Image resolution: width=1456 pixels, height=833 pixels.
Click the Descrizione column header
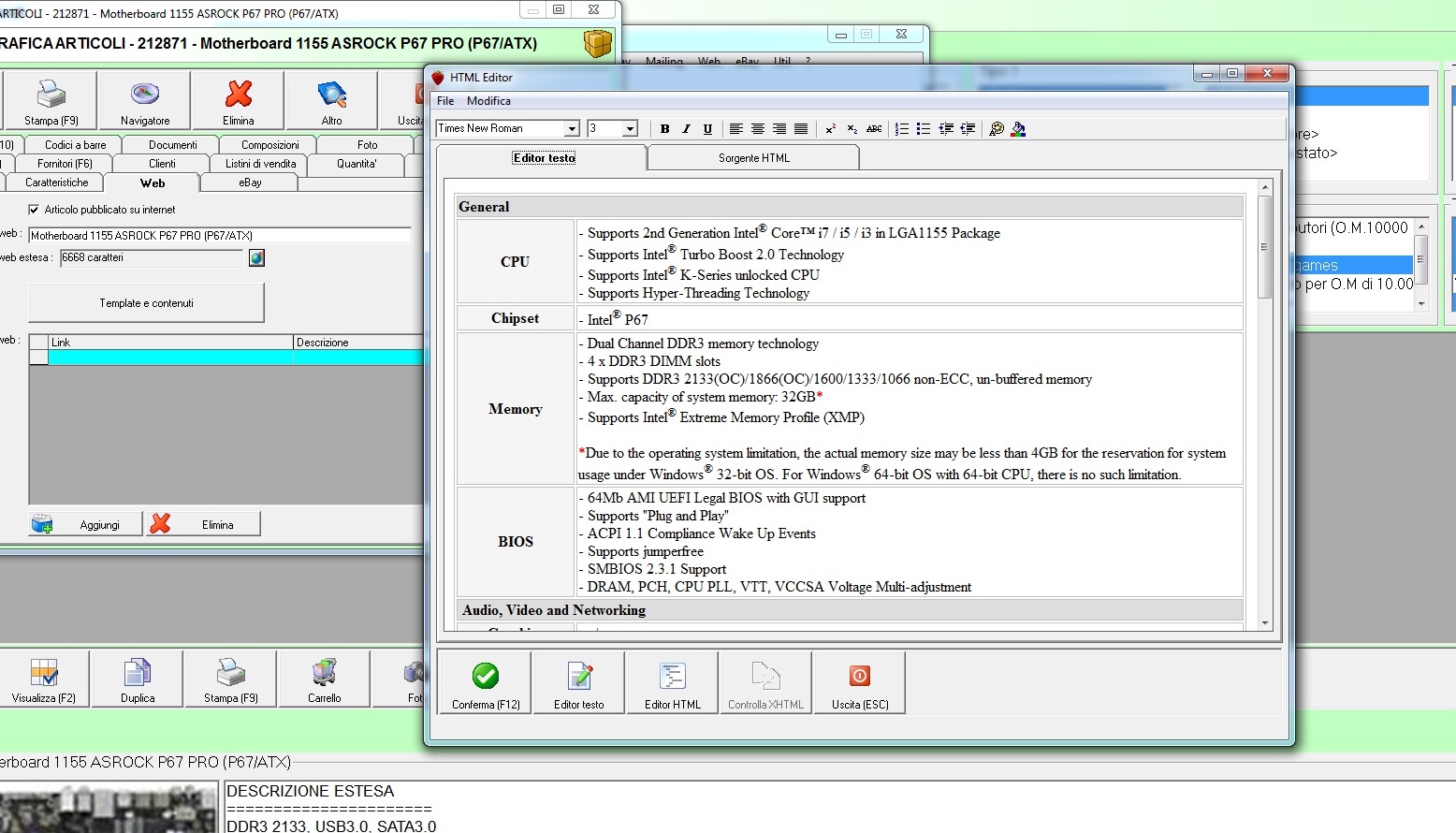(x=358, y=343)
